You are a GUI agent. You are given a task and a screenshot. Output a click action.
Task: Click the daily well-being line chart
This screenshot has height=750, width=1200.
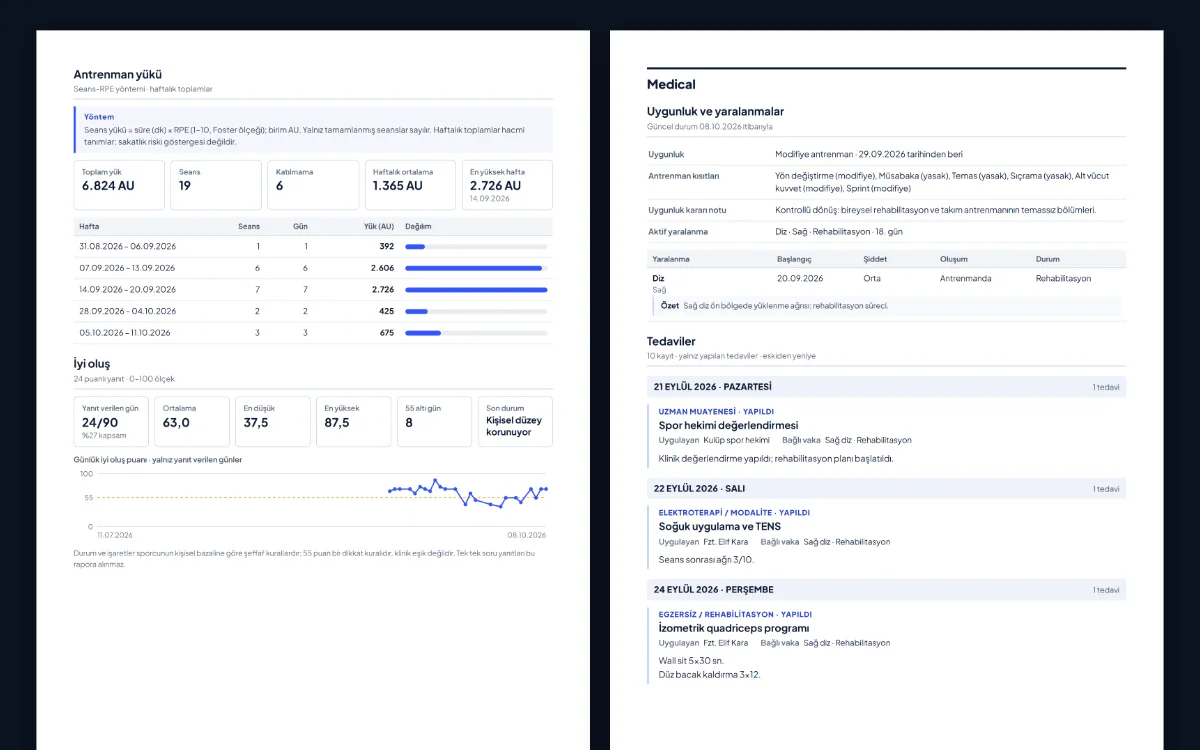313,503
